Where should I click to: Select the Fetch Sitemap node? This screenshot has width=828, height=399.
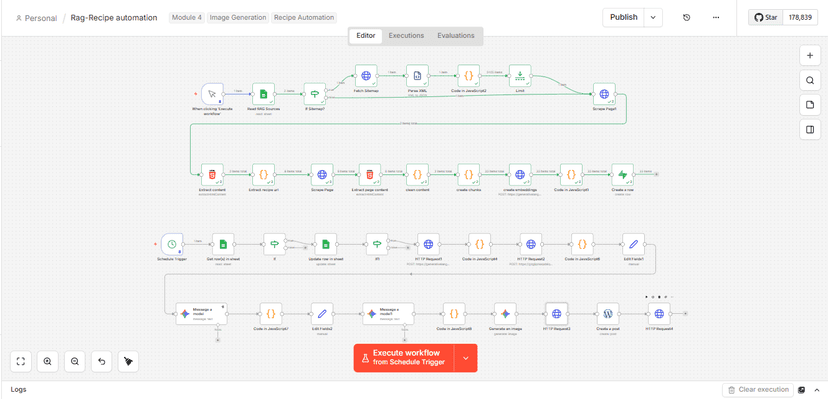point(366,76)
